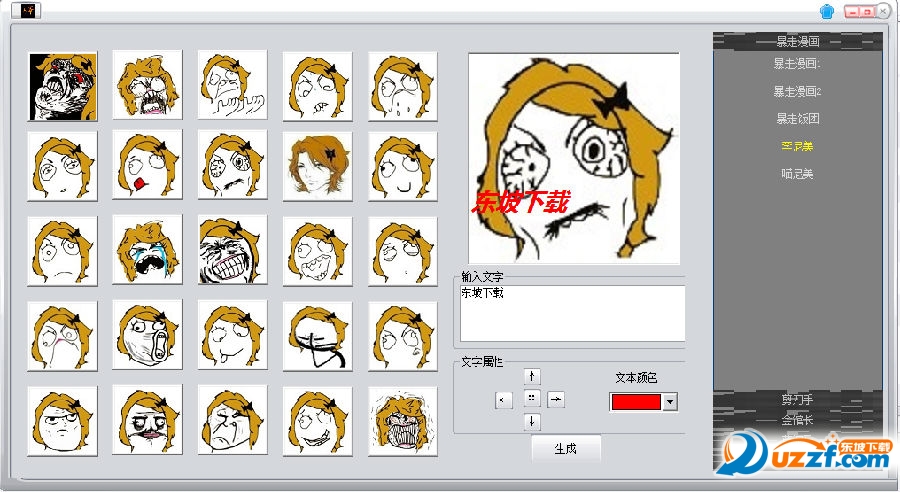Select the black-background rage face thumbnail
This screenshot has width=900, height=492.
pyautogui.click(x=63, y=87)
